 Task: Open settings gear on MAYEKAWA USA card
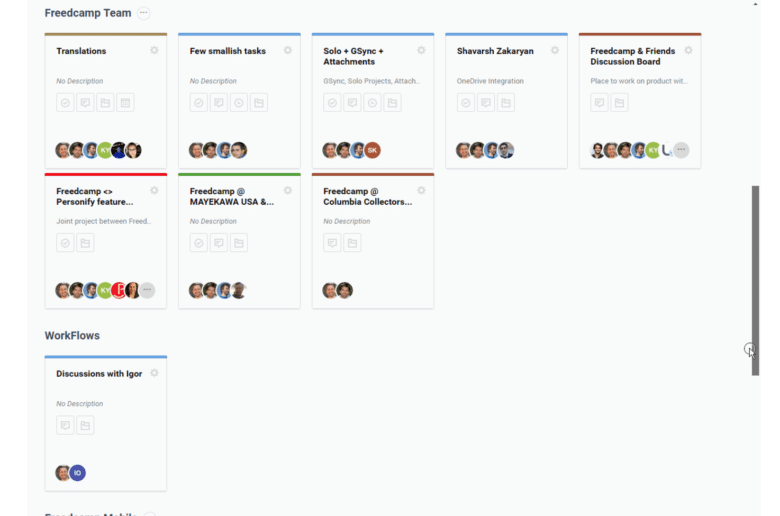[288, 190]
